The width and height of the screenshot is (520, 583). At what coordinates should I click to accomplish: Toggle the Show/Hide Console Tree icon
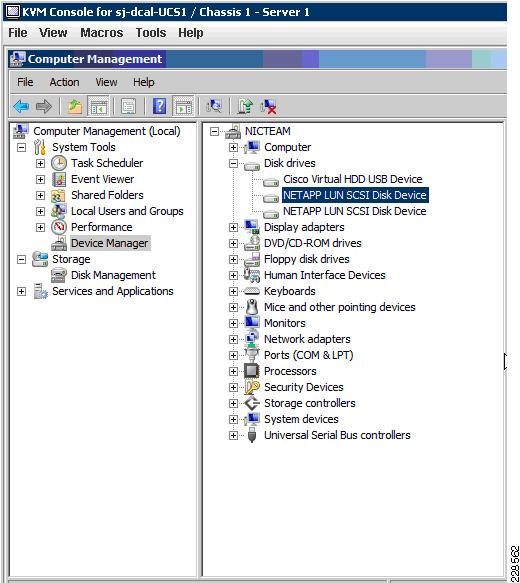[98, 106]
